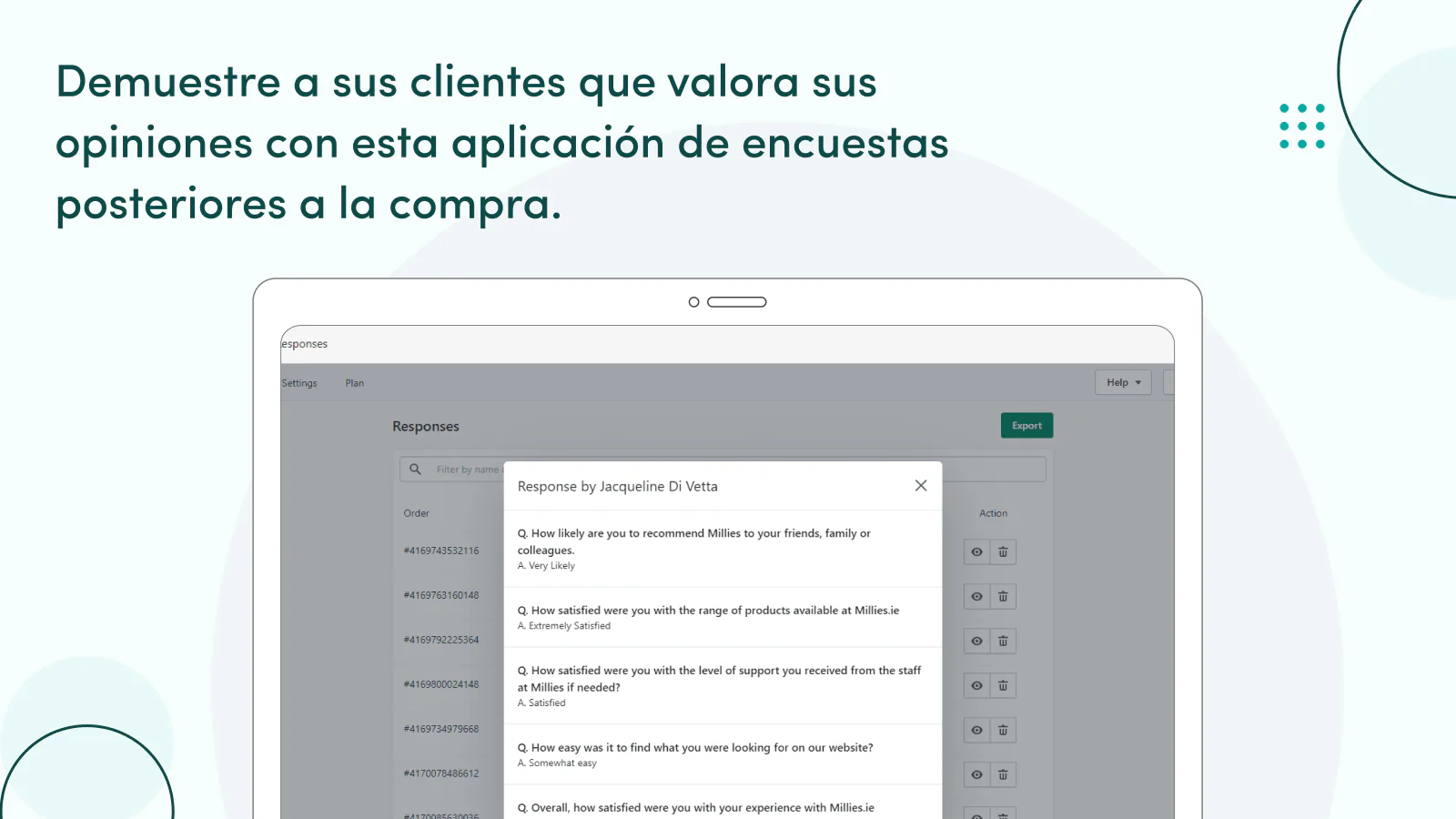View response for order #4169743532116
The width and height of the screenshot is (1456, 819).
[x=976, y=552]
